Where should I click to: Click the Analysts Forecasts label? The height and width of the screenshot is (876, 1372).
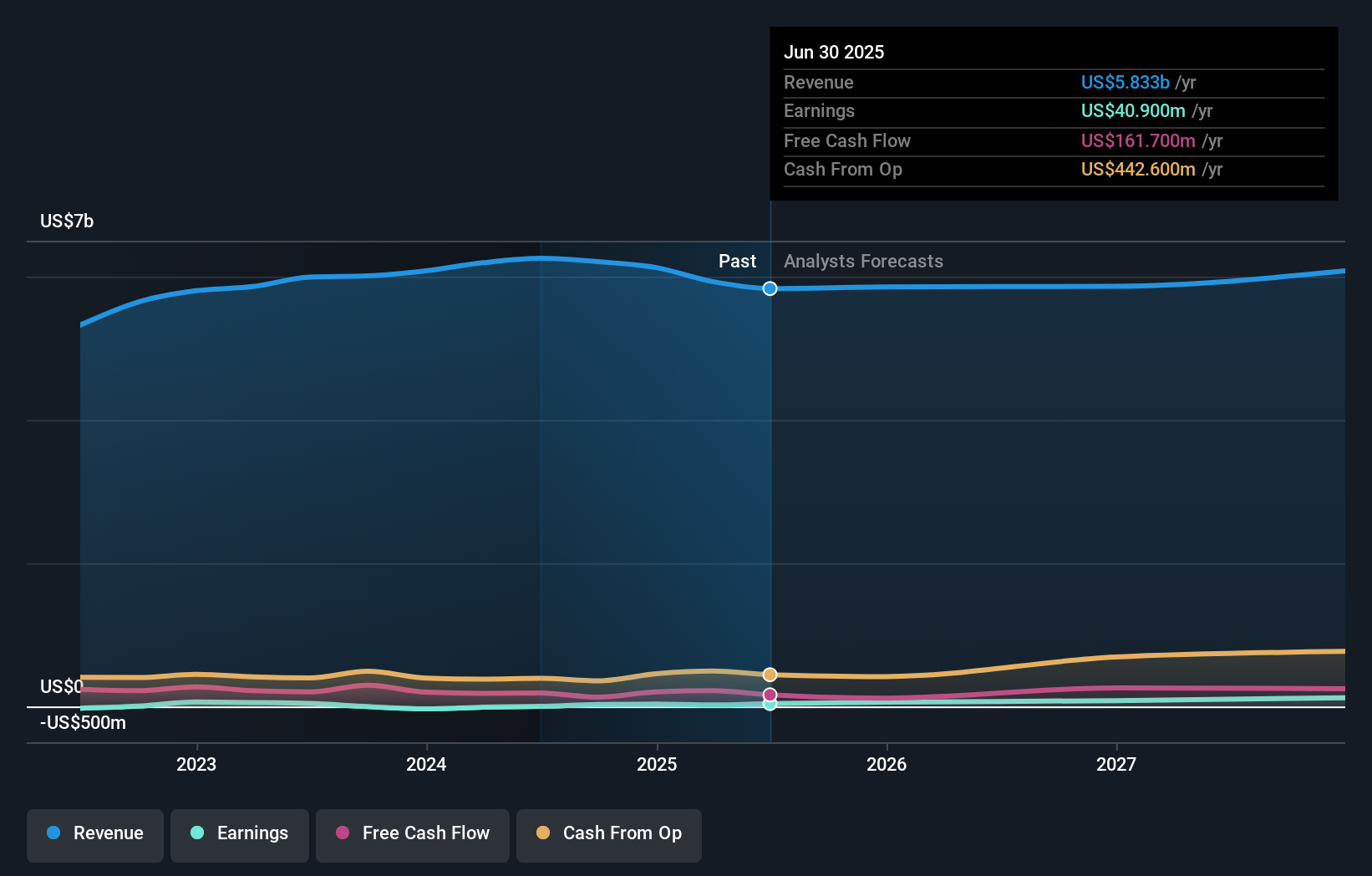pyautogui.click(x=863, y=262)
